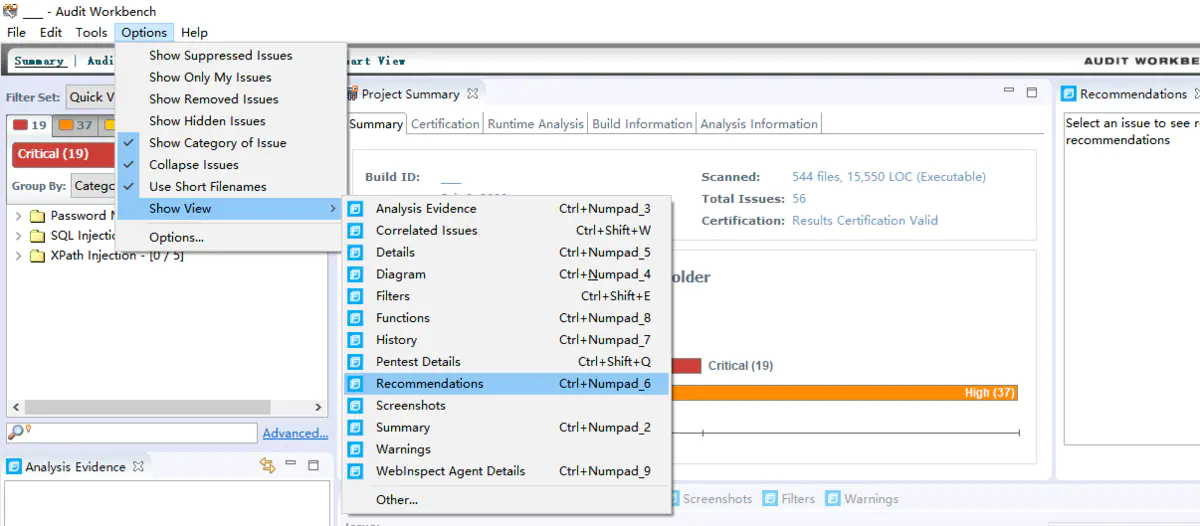
Task: Click the Pentest Details view icon
Action: (355, 362)
